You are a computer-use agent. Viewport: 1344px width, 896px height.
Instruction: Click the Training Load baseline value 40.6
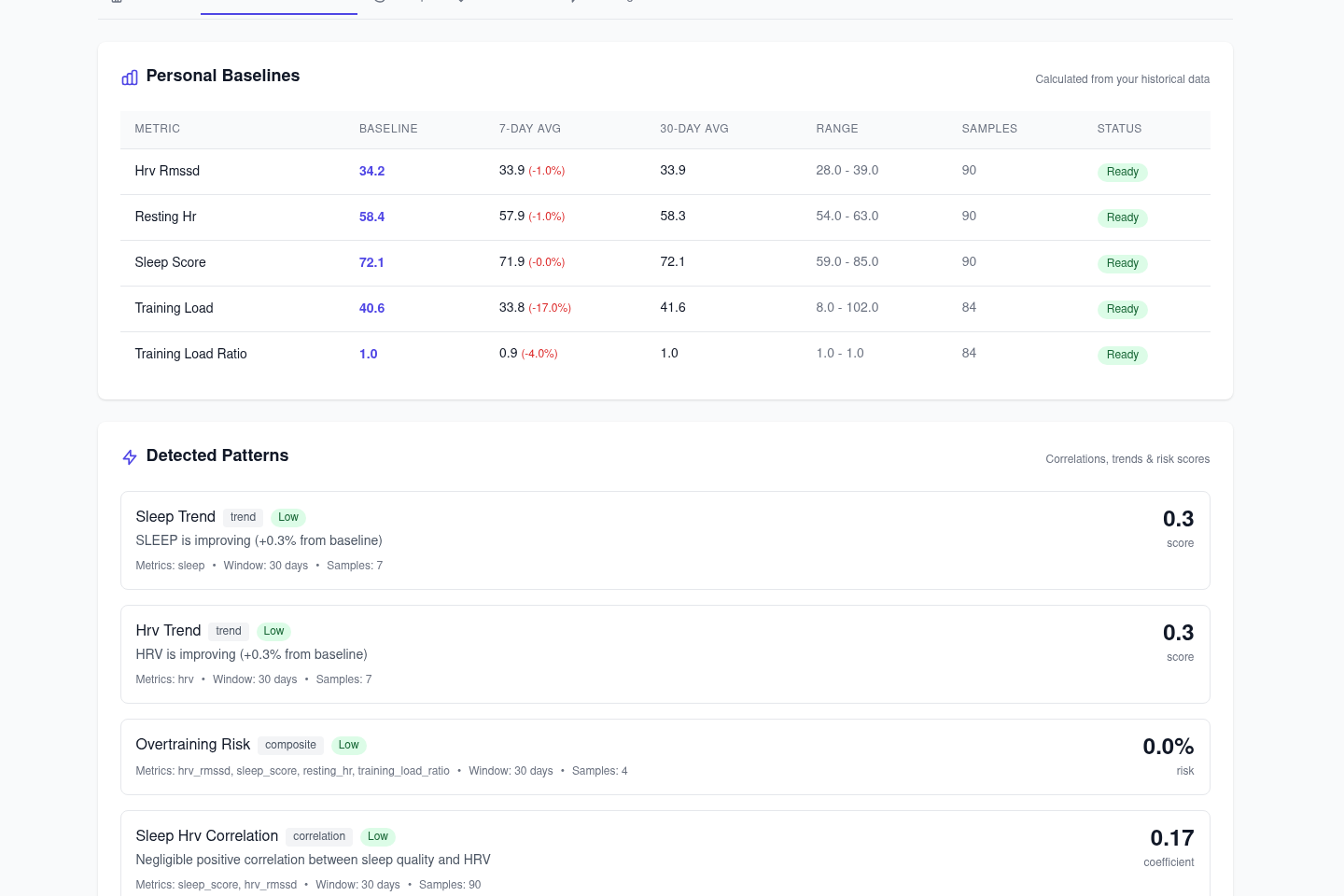371,308
